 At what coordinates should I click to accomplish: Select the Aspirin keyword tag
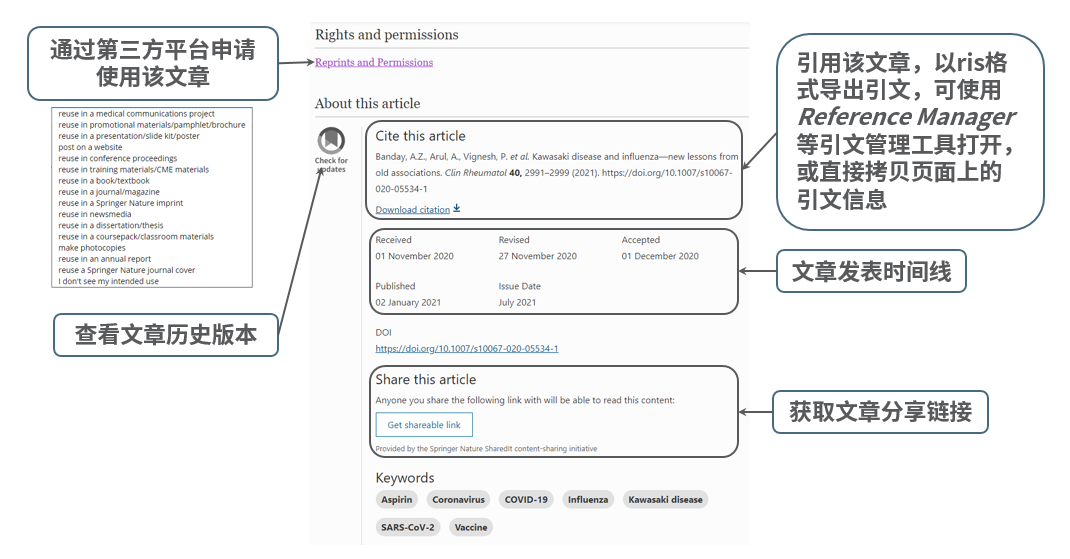tap(396, 500)
